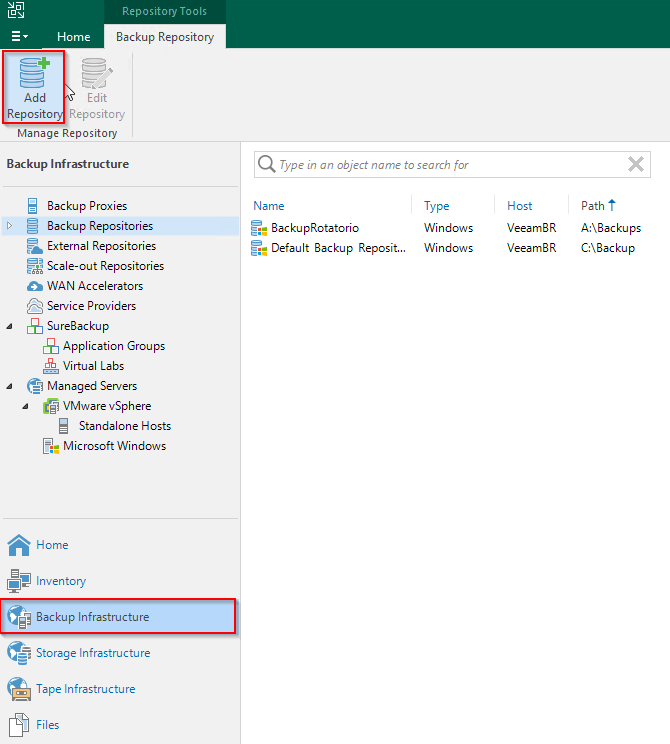Click the Tape Infrastructure navigation icon
Viewport: 670px width, 744px height.
[x=19, y=689]
